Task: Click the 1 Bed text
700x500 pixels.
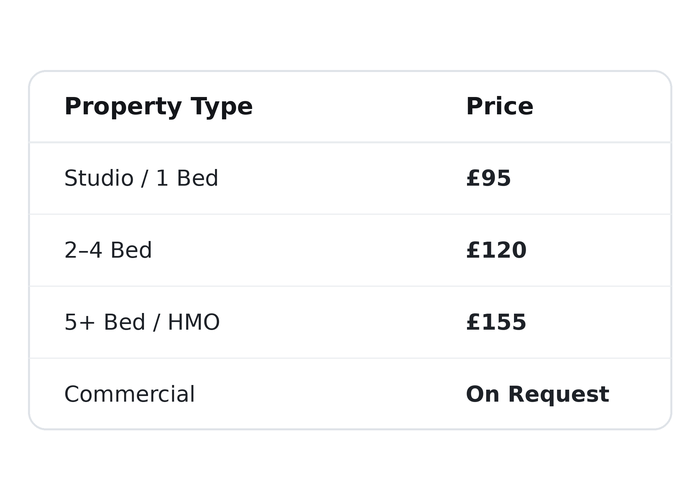Action: click(187, 178)
